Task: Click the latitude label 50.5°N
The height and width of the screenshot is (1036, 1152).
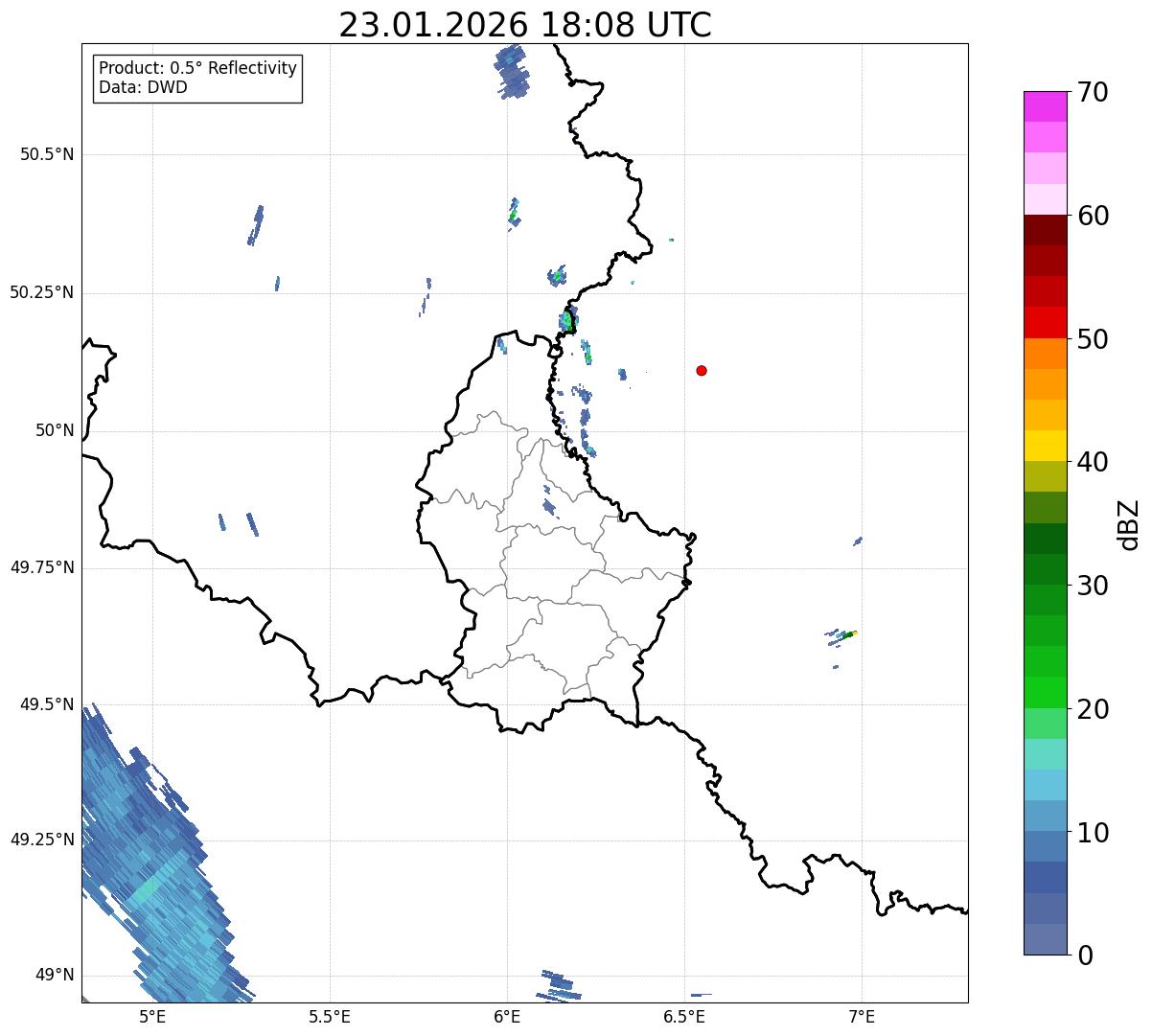Action: click(x=47, y=154)
